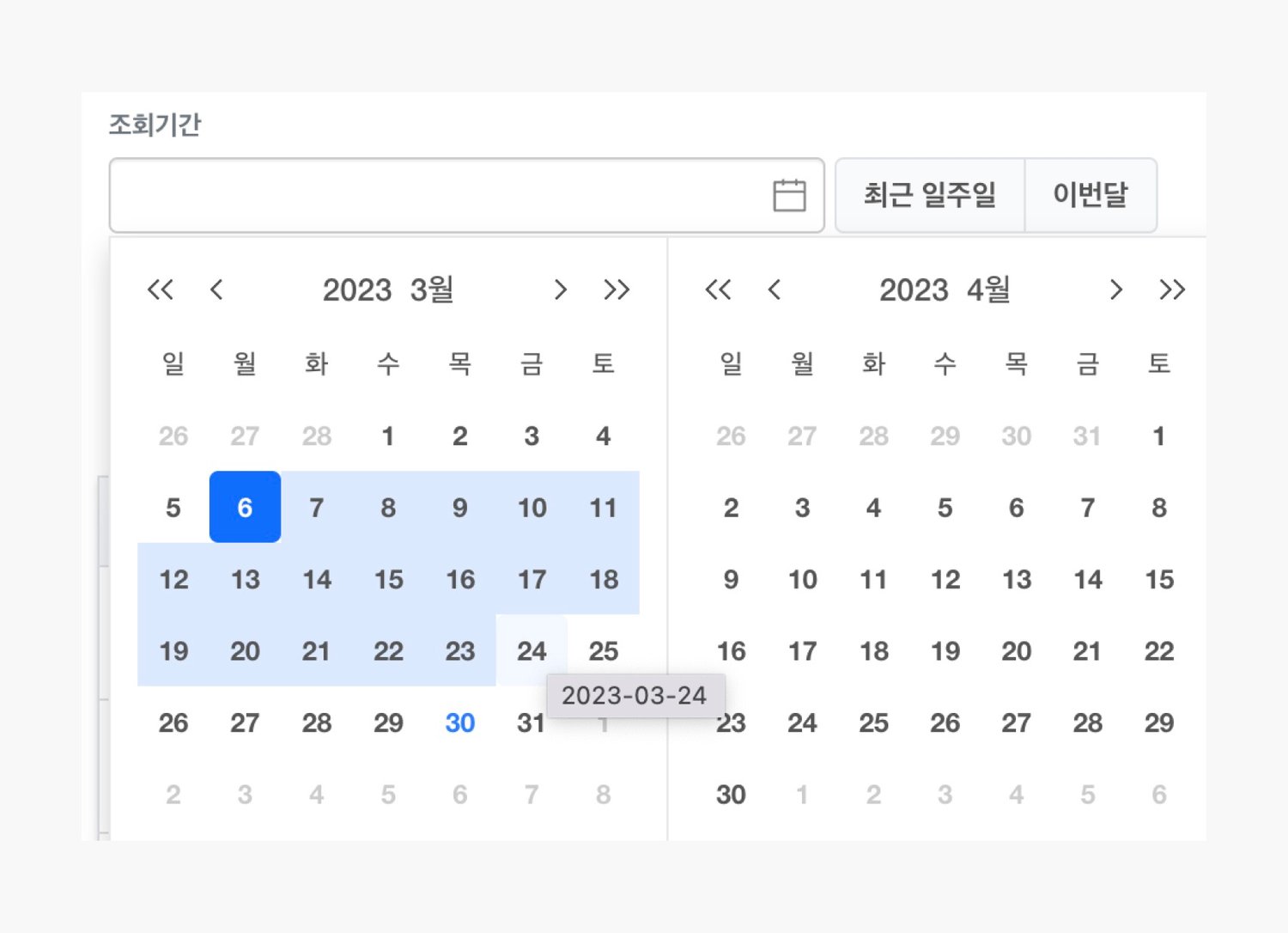1288x933 pixels.
Task: Go to previous month in April panel
Action: 775,290
